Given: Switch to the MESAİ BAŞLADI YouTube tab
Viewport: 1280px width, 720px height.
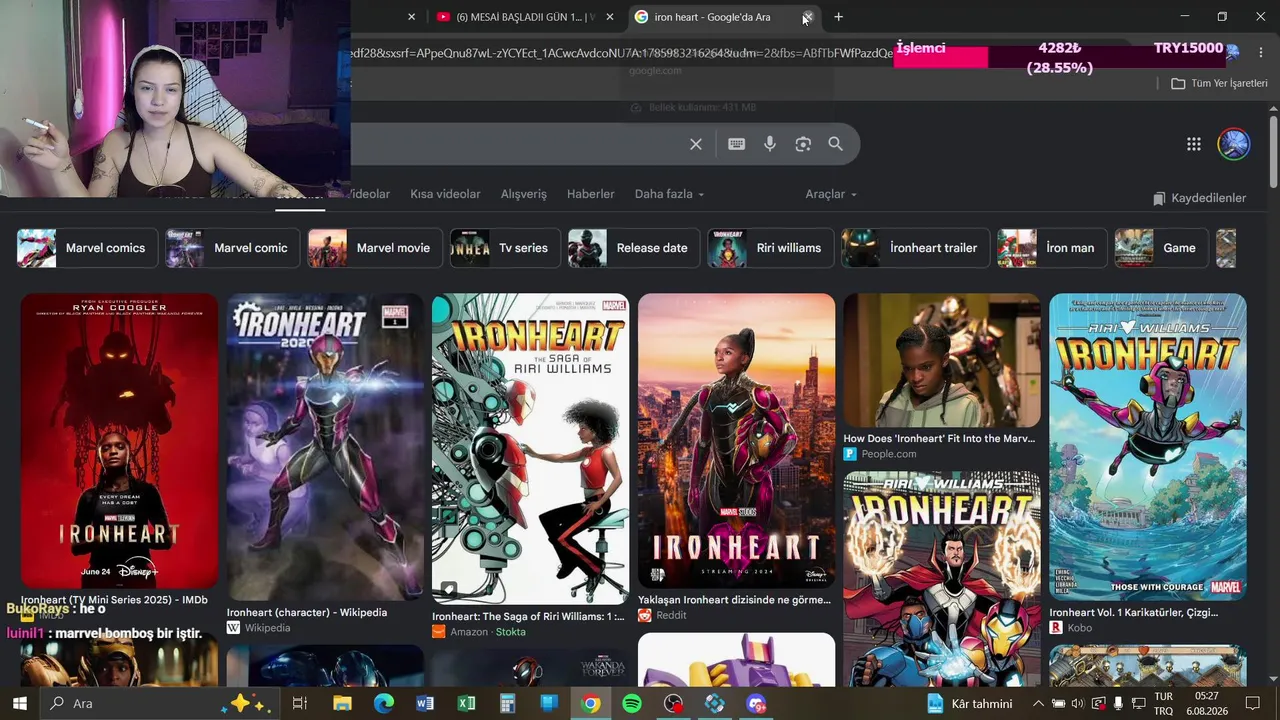Looking at the screenshot, I should [524, 17].
